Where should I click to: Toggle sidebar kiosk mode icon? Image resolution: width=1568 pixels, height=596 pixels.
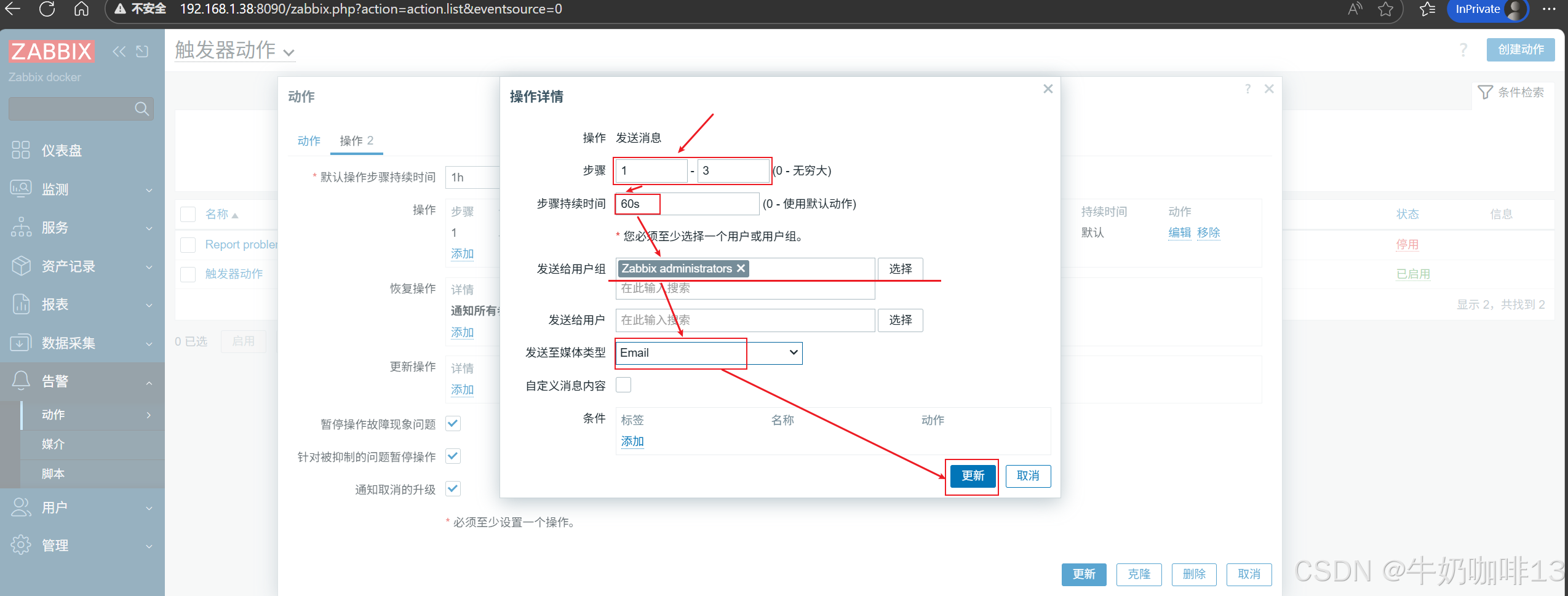142,51
